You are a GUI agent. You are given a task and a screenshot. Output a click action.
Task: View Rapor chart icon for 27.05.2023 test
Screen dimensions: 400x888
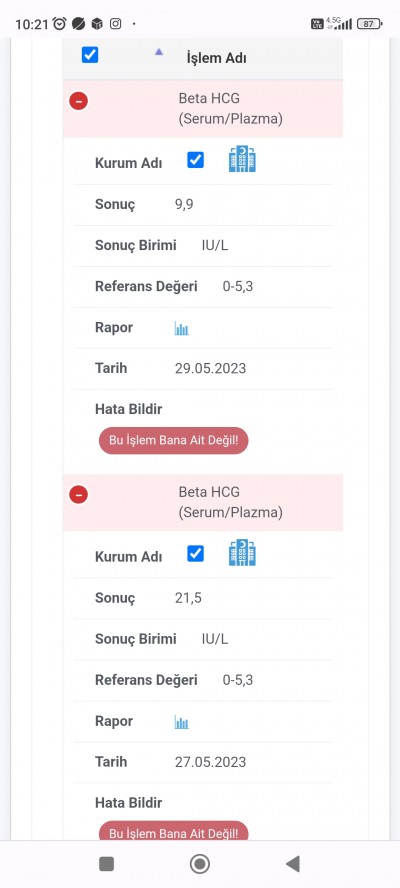tap(181, 722)
